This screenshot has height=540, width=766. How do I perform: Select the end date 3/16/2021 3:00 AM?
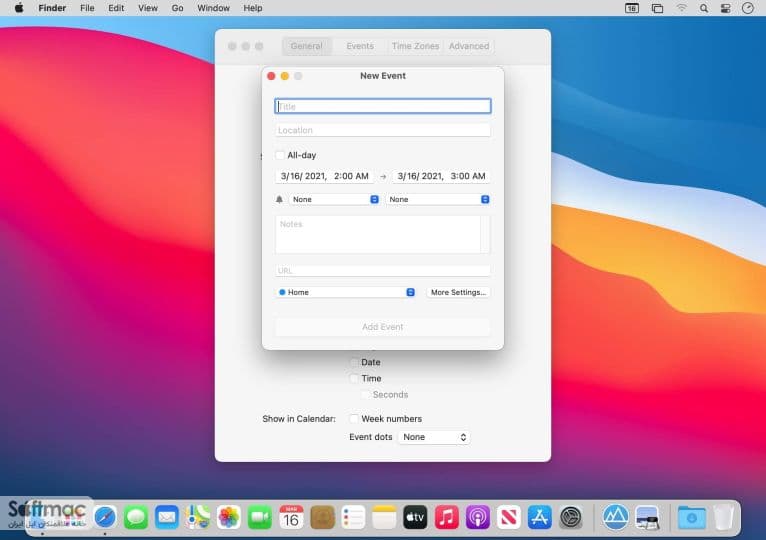pos(441,176)
